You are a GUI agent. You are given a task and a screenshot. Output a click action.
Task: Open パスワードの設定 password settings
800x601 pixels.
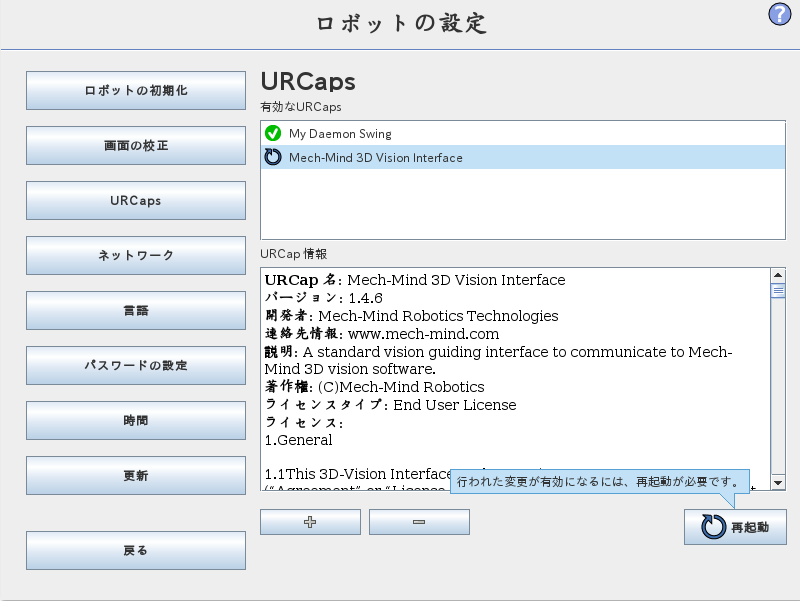click(x=136, y=365)
